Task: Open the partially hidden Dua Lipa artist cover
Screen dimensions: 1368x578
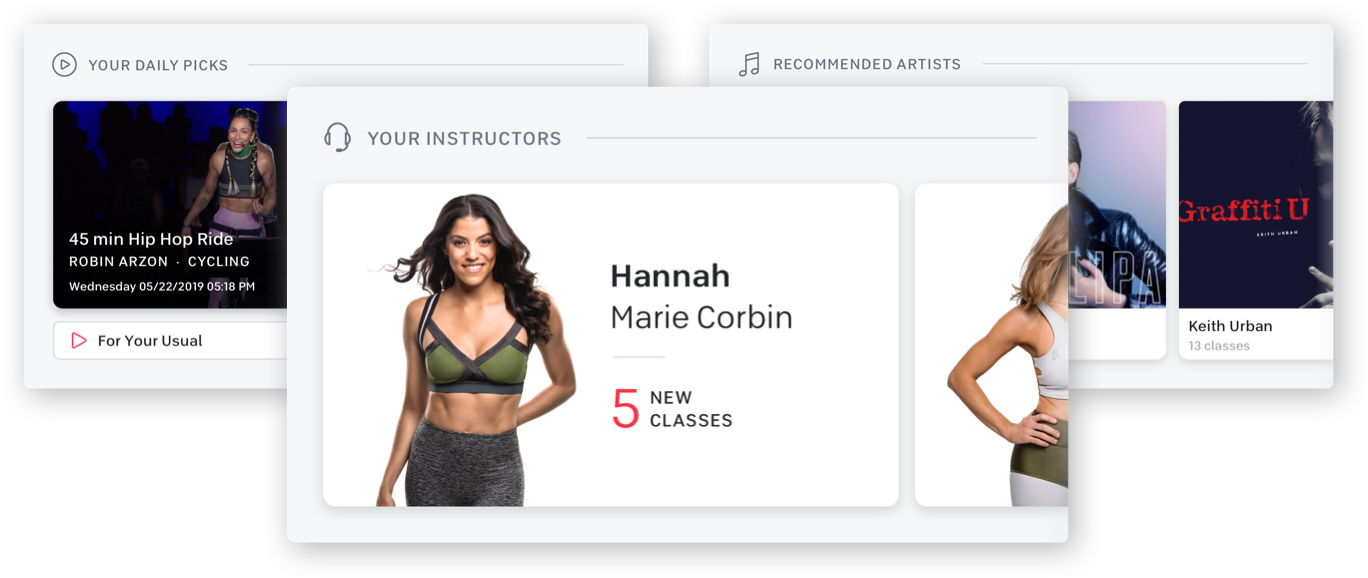Action: pos(1117,205)
